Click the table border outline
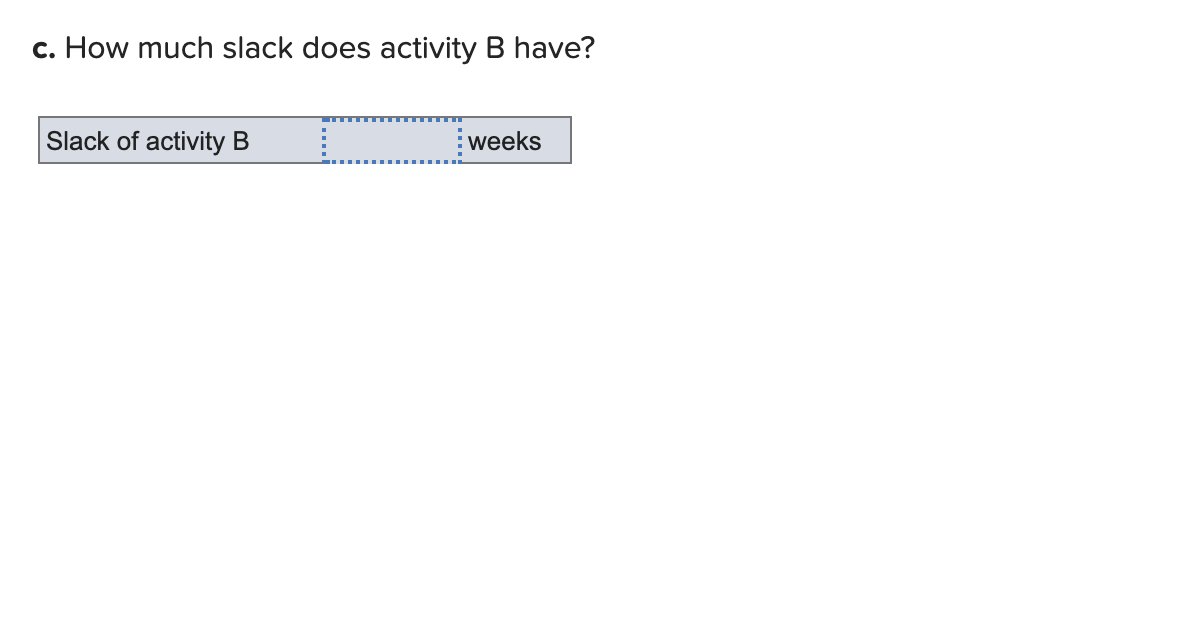 click(x=305, y=117)
